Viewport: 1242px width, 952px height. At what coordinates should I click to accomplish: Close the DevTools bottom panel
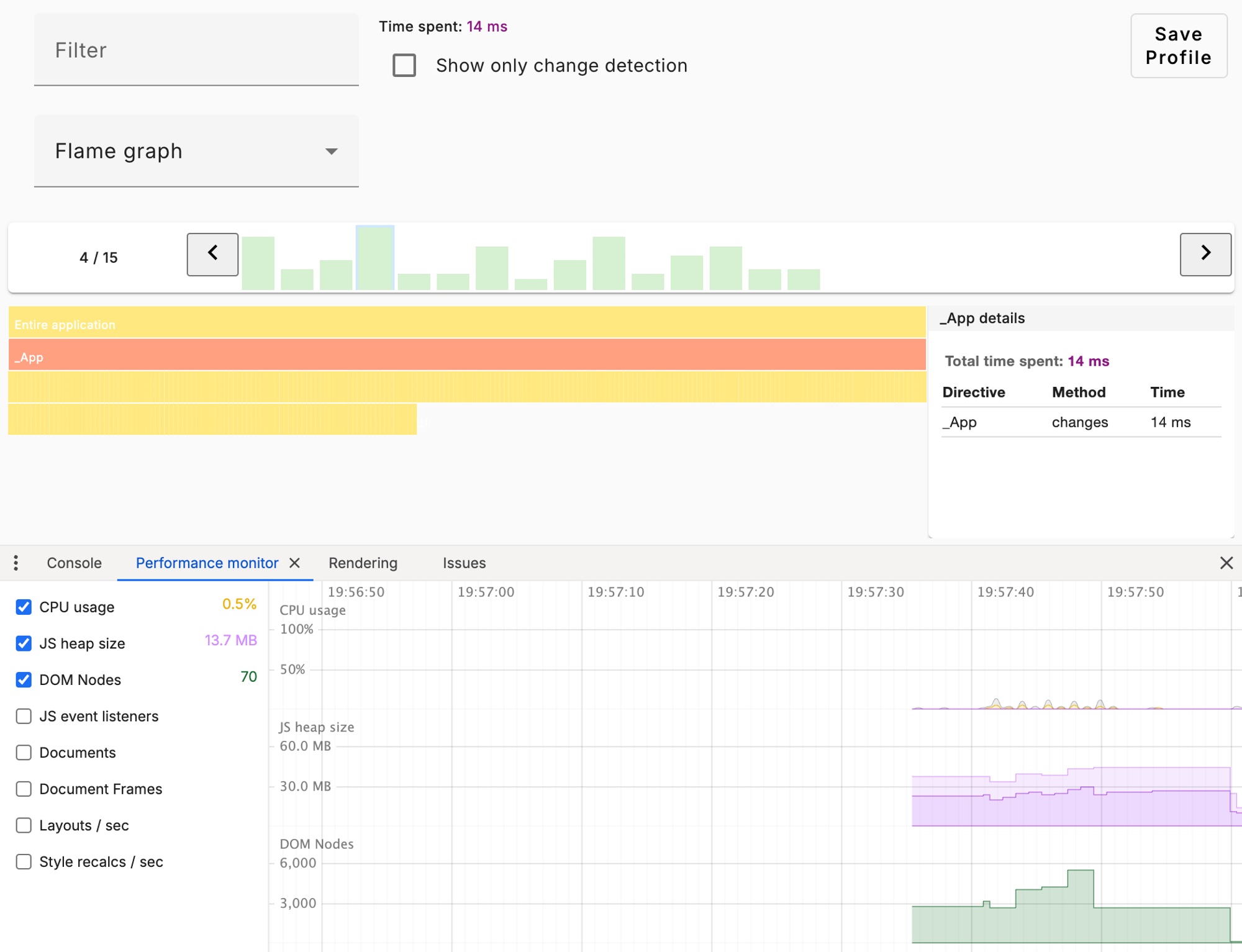click(x=1226, y=563)
